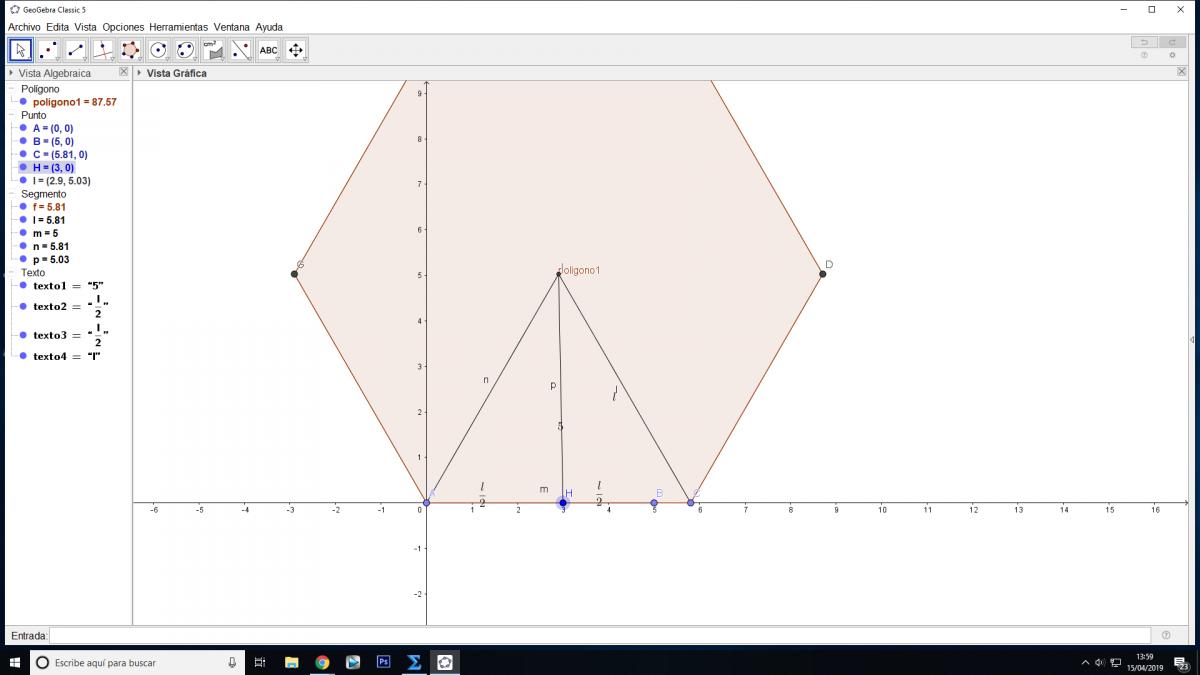Screen dimensions: 1200x675
Task: Choose the Ellipse conic tool
Action: pyautogui.click(x=185, y=50)
